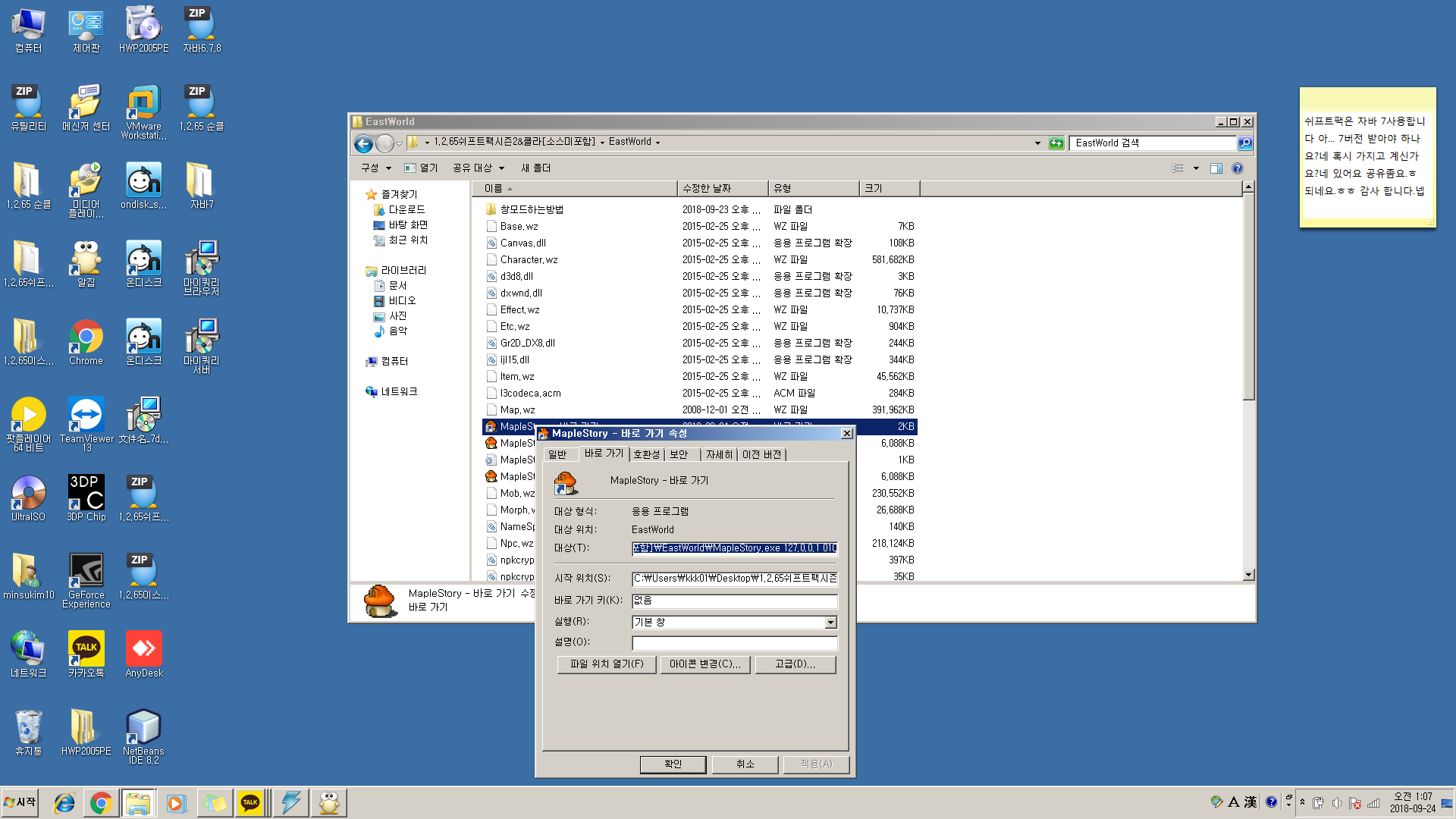Select 다운로드 in the navigation pane
The image size is (1456, 819).
click(400, 210)
